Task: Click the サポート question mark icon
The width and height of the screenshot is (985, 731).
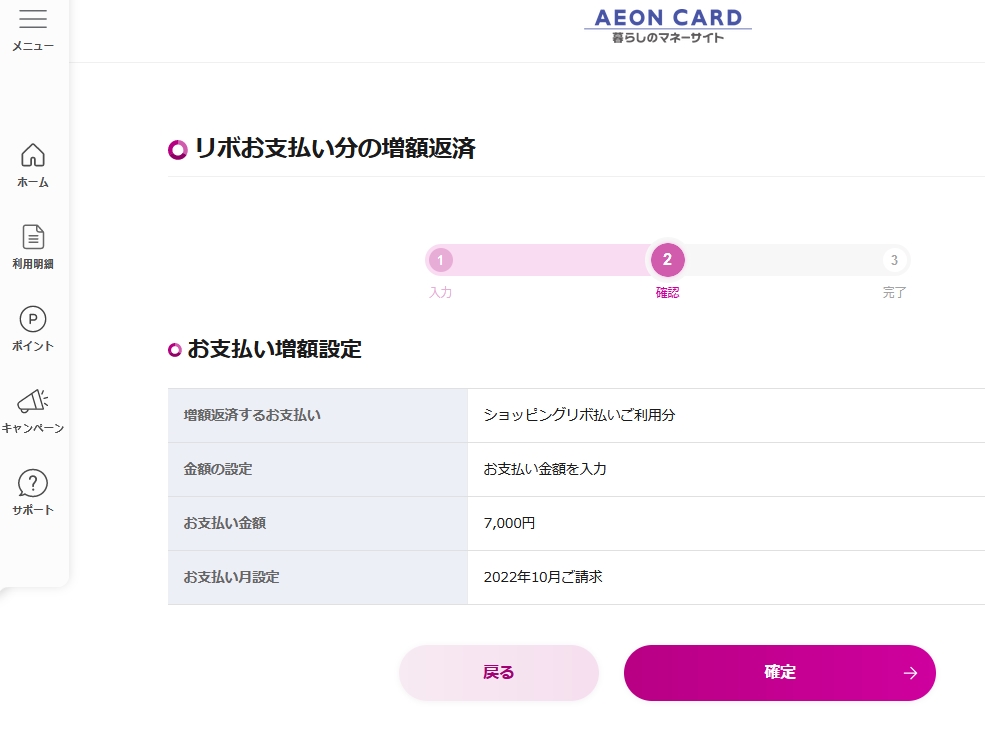Action: tap(33, 483)
